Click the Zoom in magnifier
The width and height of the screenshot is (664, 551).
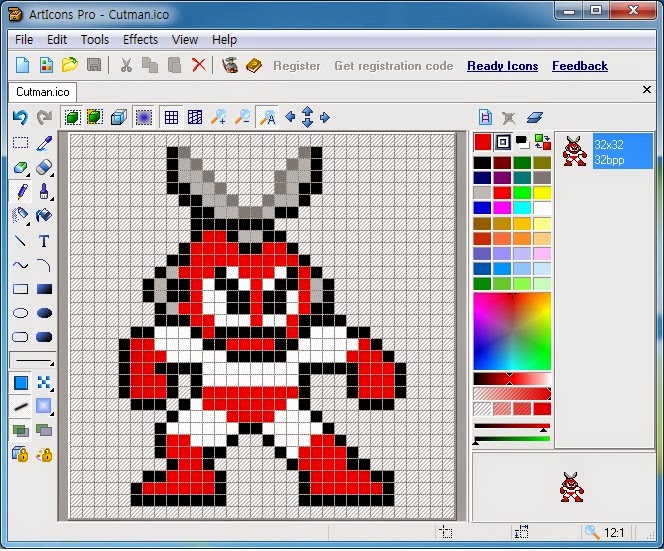[219, 117]
